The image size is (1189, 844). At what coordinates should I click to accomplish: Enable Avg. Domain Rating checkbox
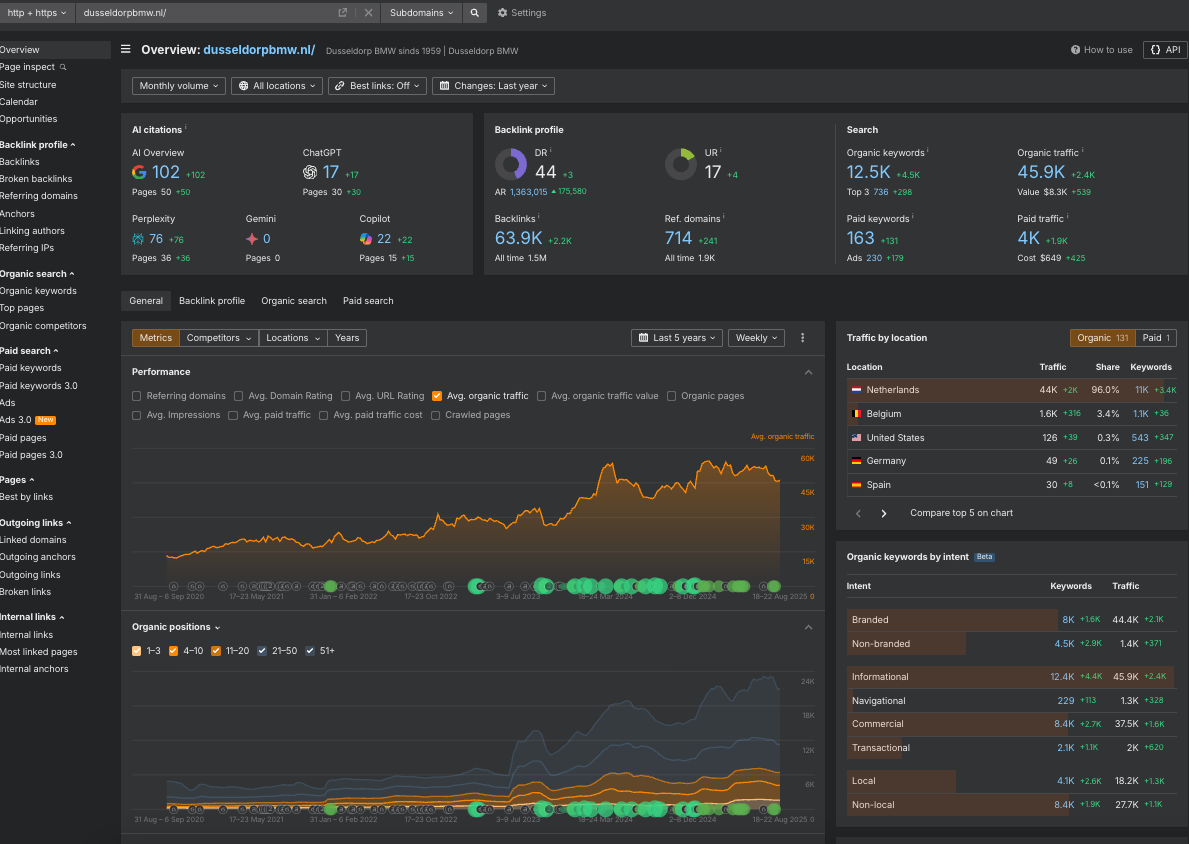[x=238, y=396]
